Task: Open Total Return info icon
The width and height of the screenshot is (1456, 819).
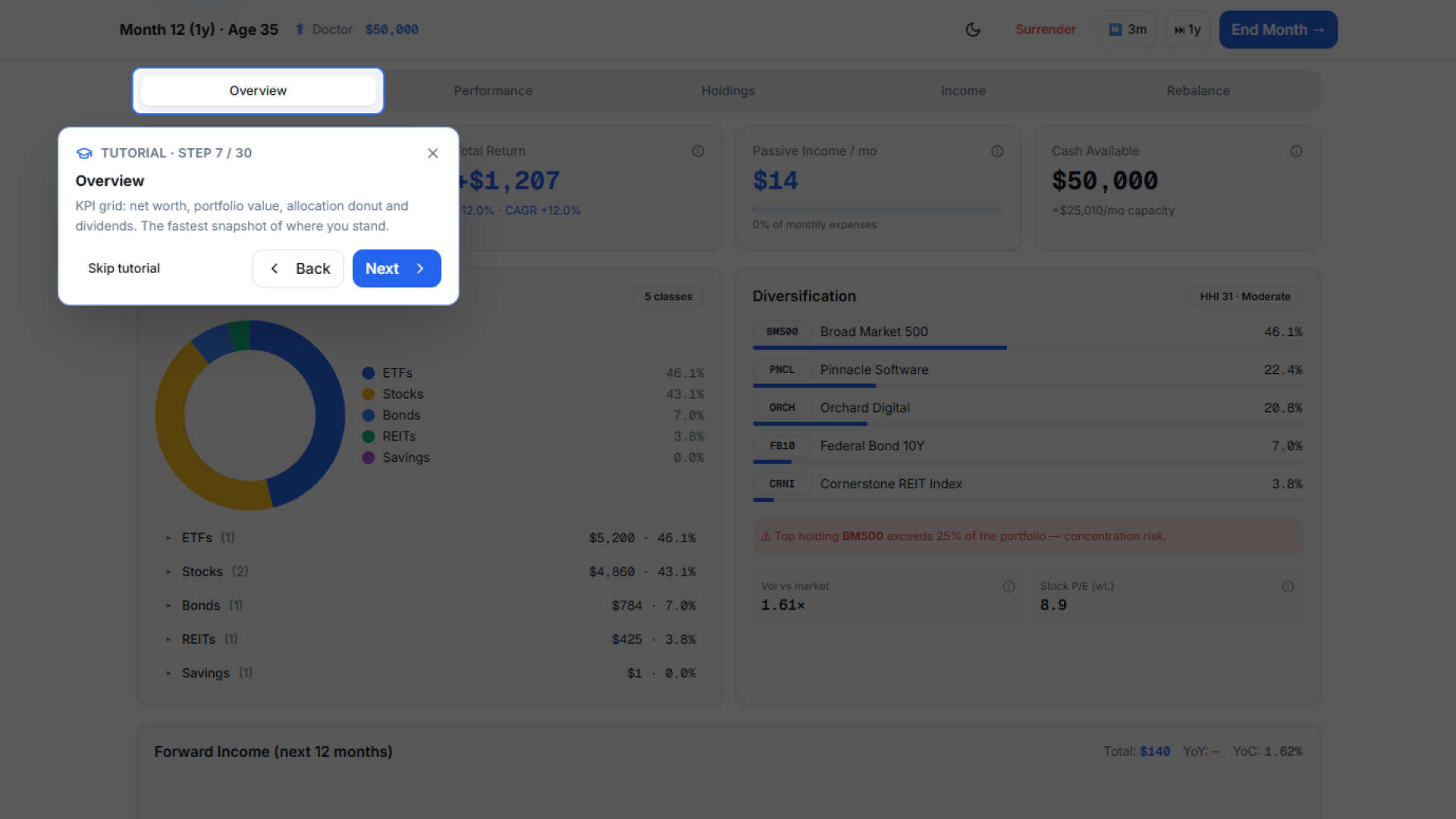Action: [698, 151]
